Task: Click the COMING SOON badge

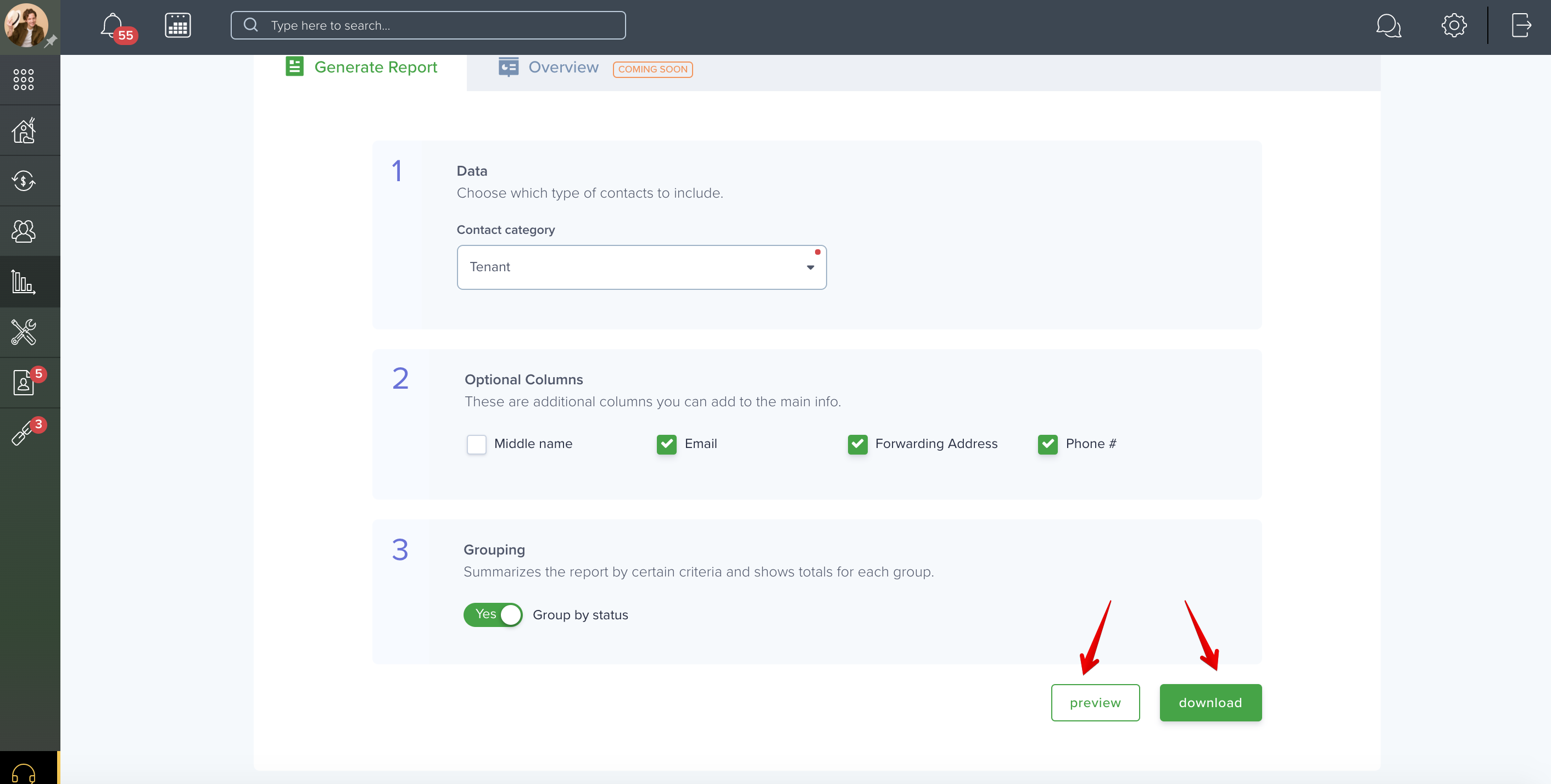Action: 652,69
